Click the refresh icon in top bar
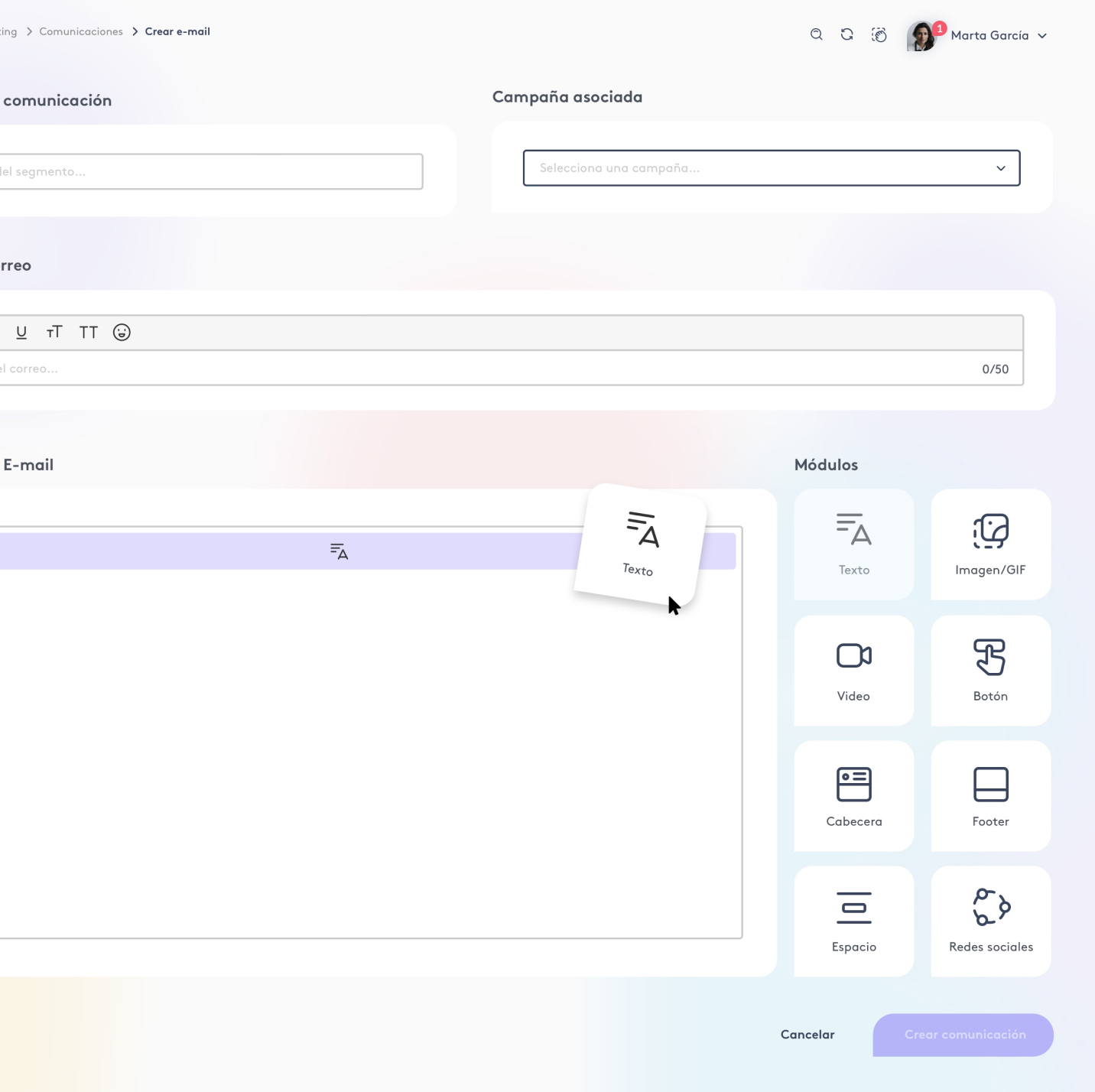1095x1092 pixels. [846, 34]
